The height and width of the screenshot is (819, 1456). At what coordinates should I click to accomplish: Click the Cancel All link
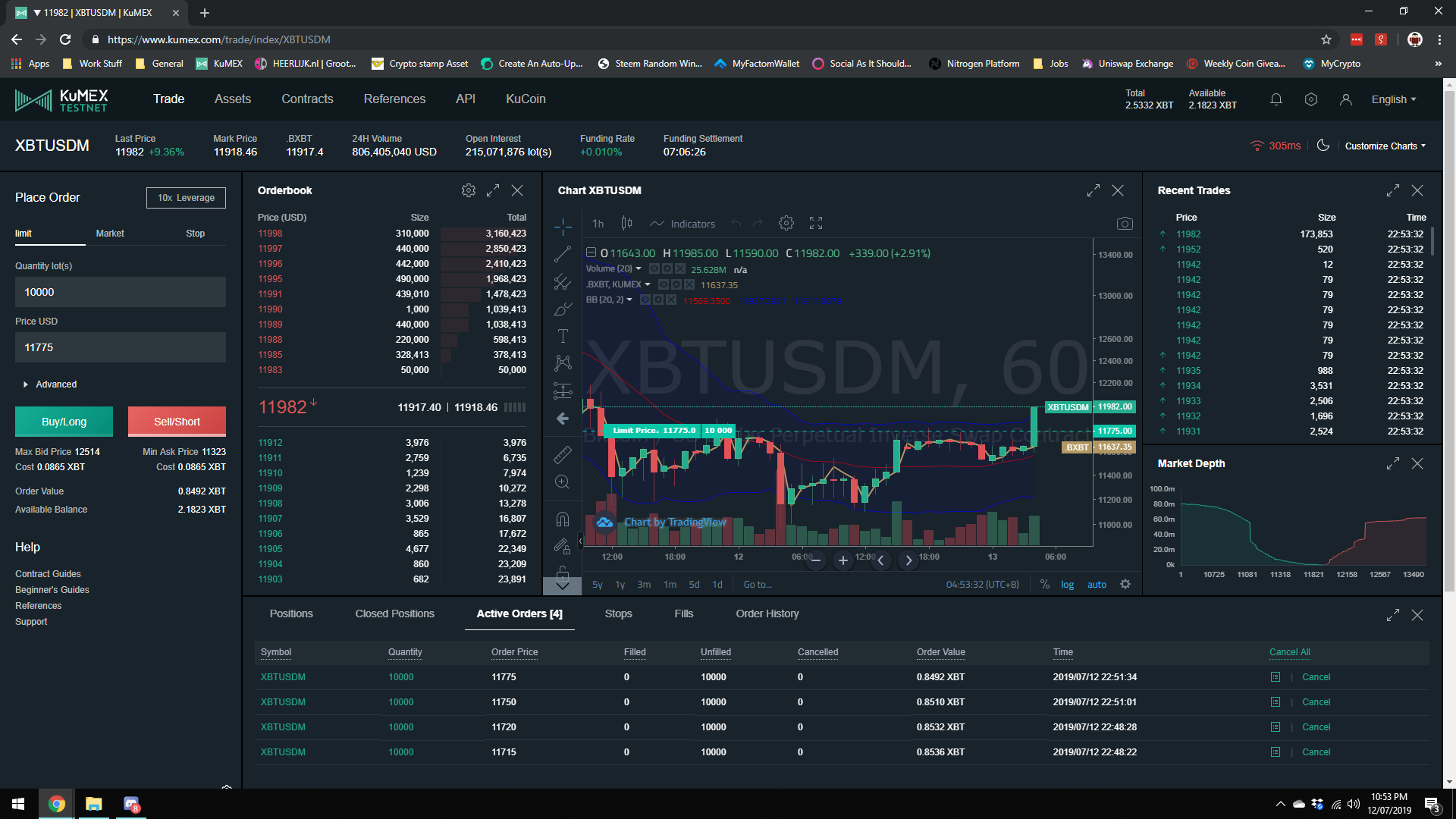pyautogui.click(x=1289, y=652)
